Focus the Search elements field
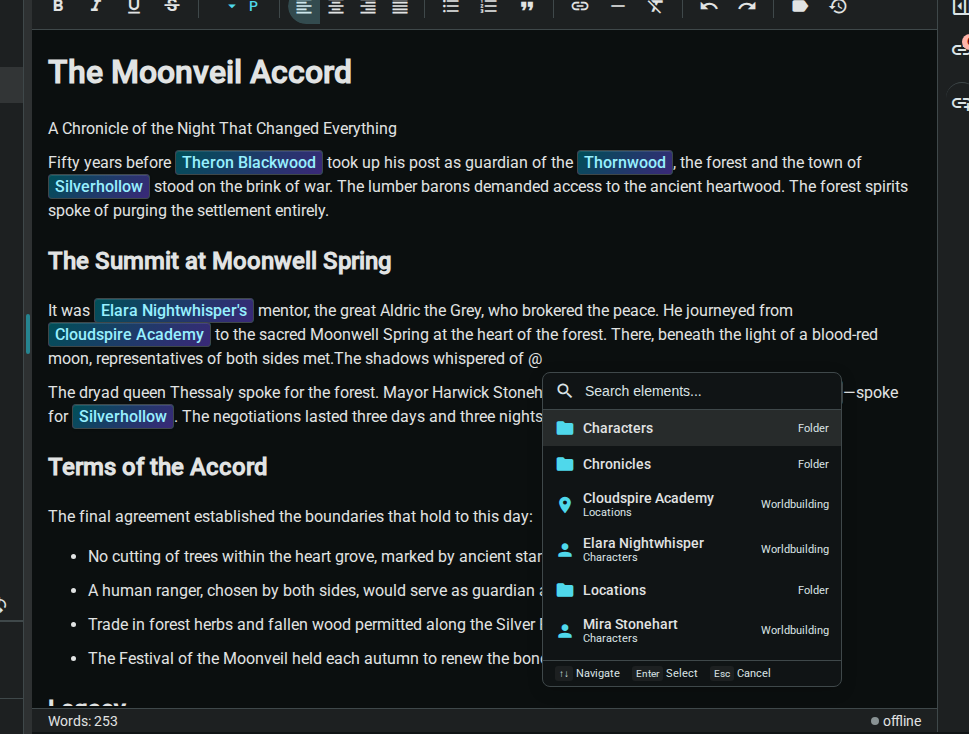This screenshot has width=969, height=734. (700, 391)
